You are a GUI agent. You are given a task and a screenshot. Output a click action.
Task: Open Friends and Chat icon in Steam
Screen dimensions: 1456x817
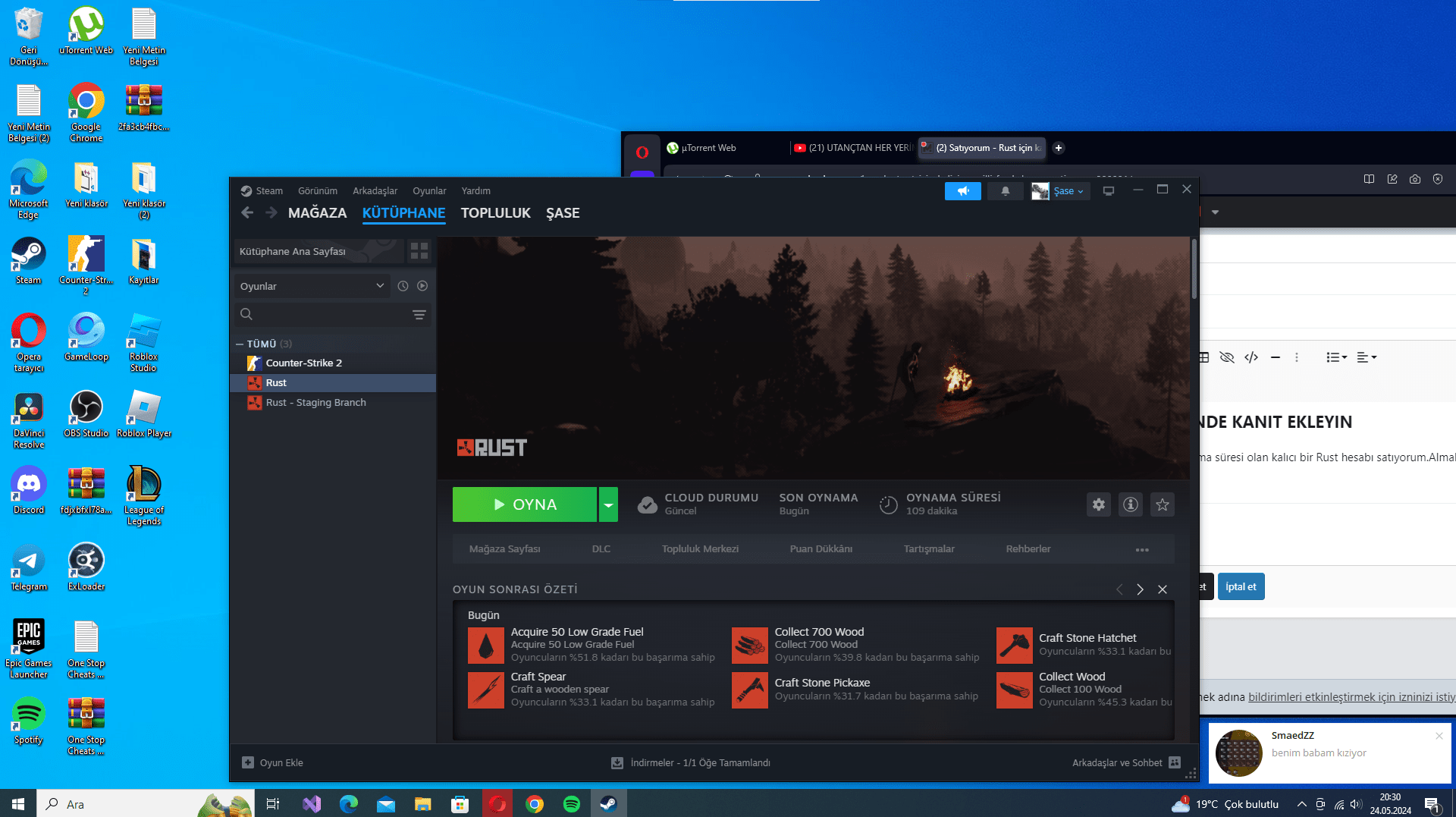pos(1175,762)
